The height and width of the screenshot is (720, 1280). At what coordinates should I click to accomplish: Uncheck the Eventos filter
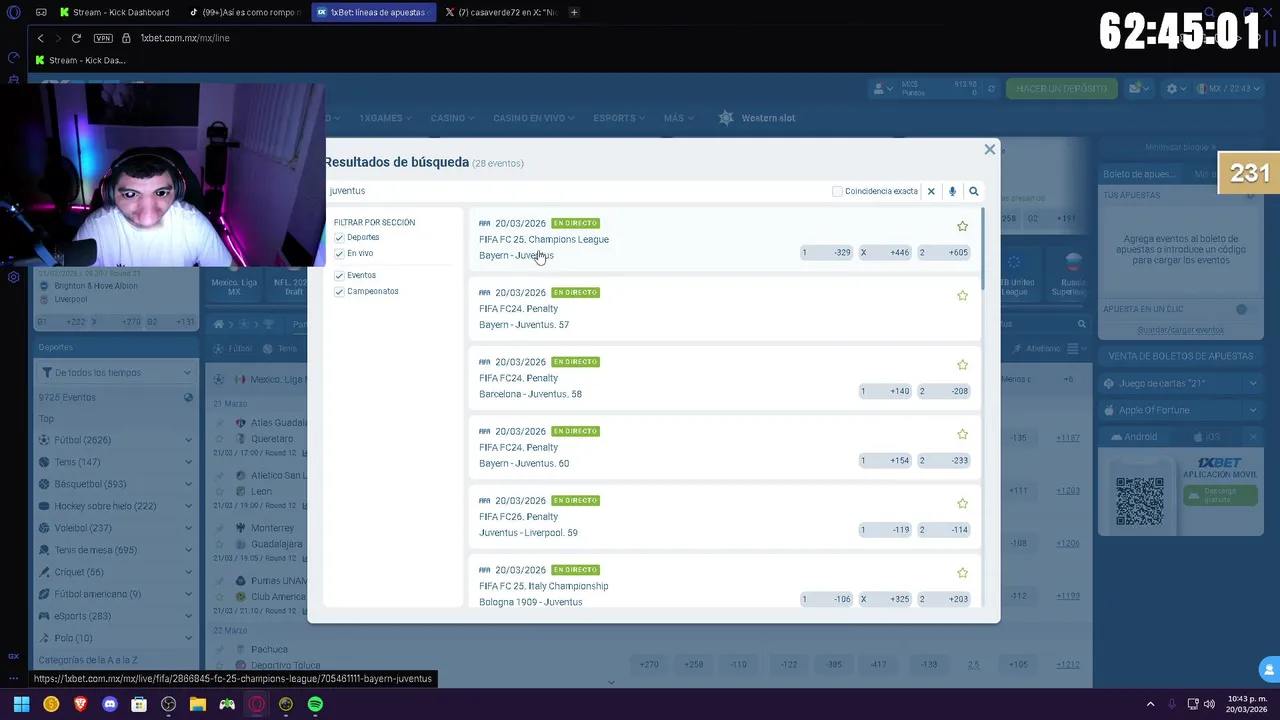click(339, 276)
